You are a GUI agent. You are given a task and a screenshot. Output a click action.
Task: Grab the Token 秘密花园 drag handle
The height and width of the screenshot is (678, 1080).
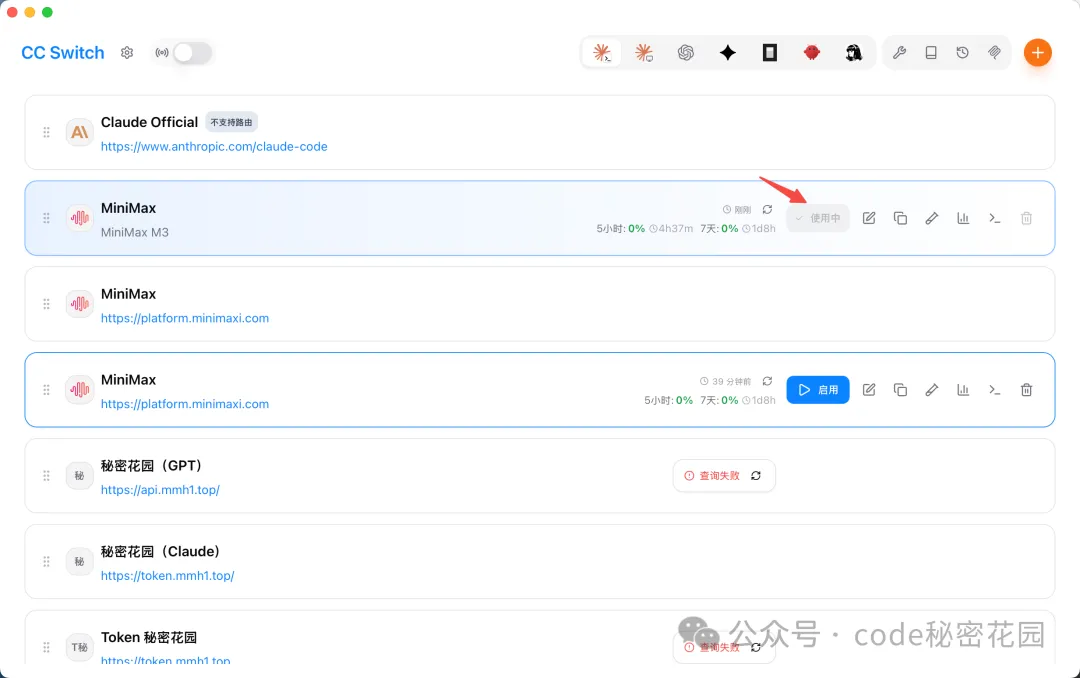pos(46,648)
